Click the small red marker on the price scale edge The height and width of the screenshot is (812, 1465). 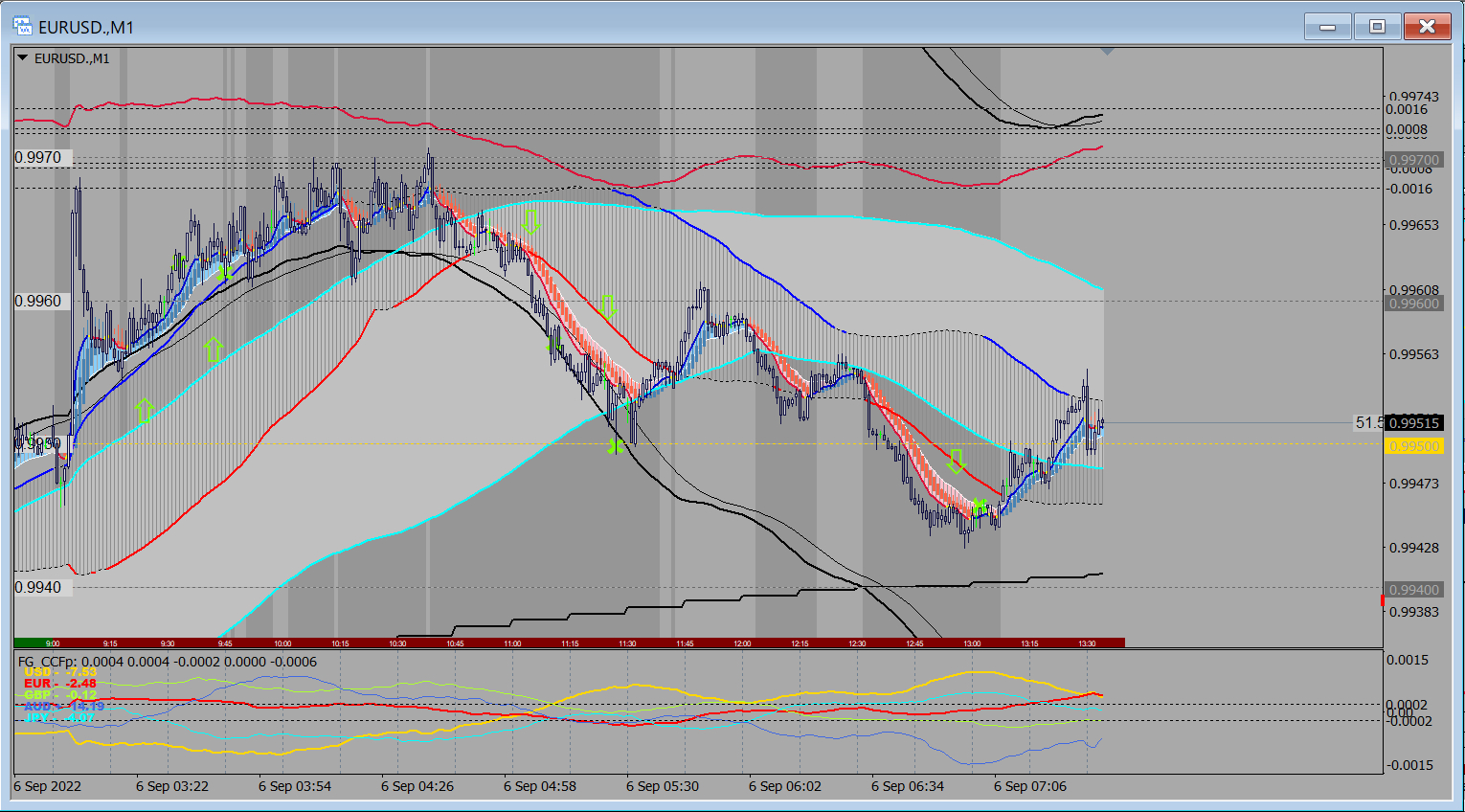tap(1382, 600)
